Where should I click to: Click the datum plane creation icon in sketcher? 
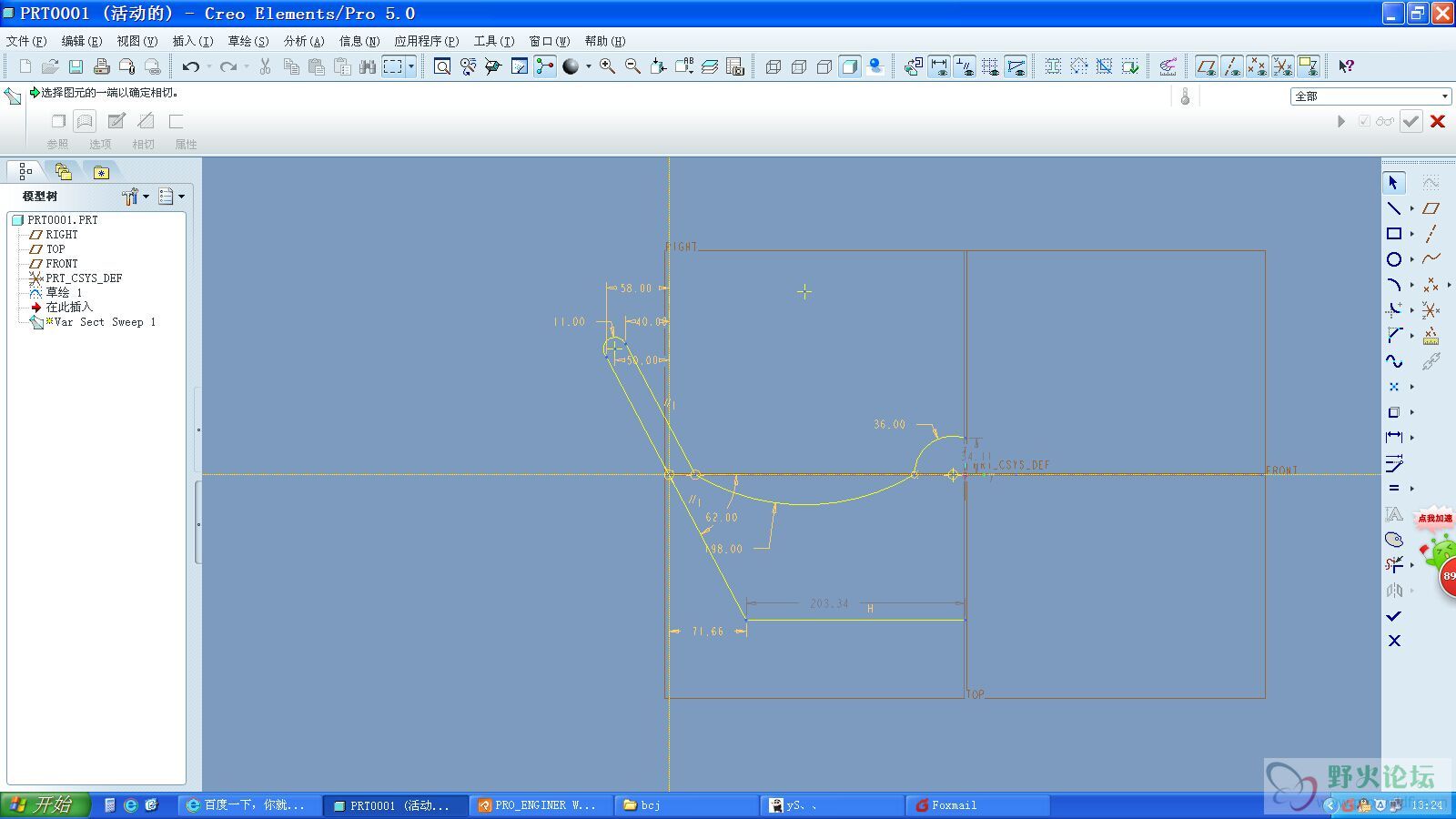[x=1431, y=208]
